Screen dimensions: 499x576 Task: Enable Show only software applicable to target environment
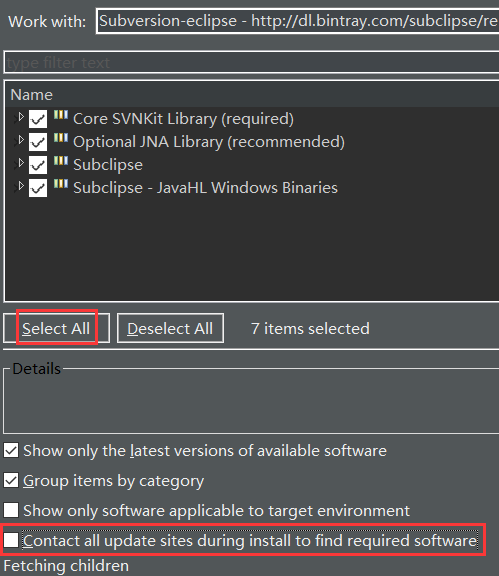click(11, 510)
